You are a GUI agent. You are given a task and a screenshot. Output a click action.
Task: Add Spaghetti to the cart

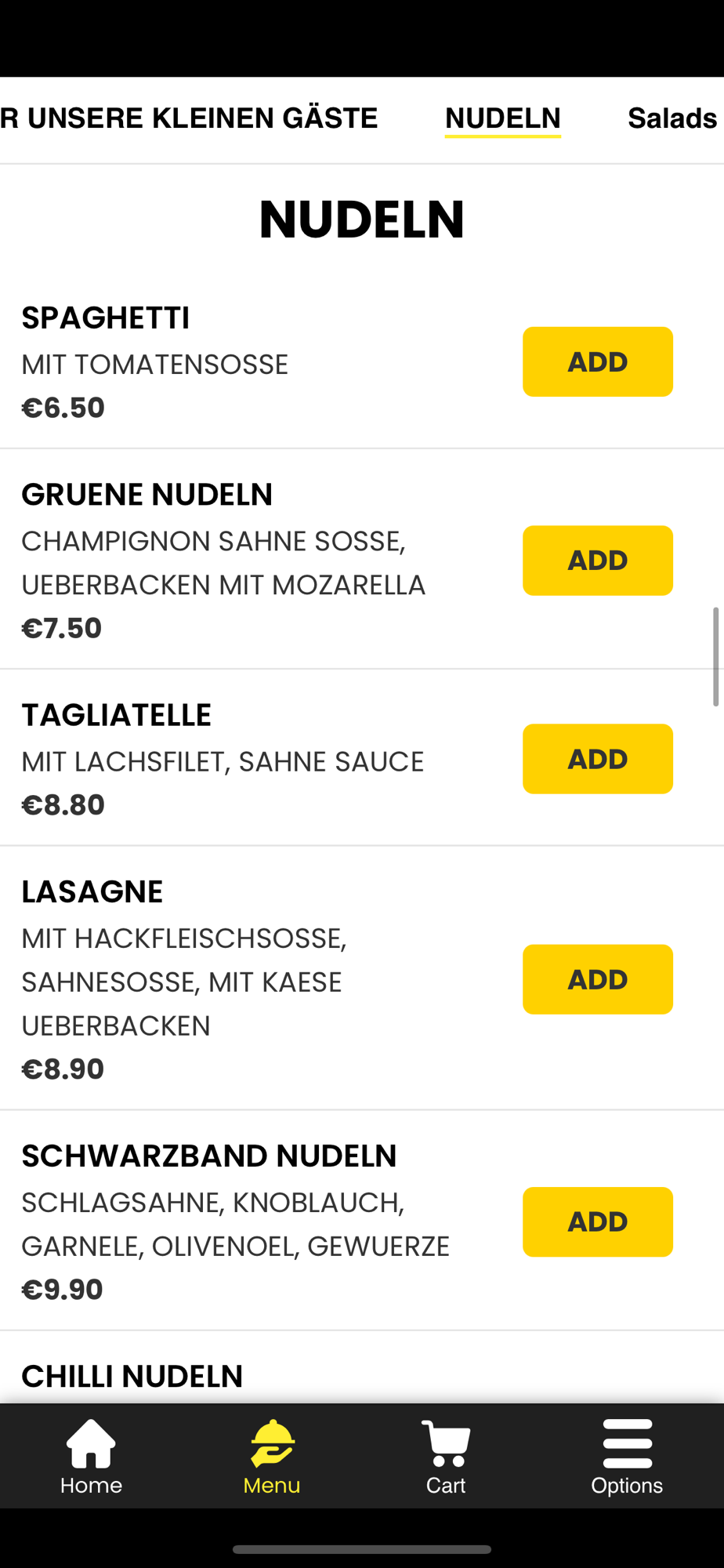(x=597, y=361)
